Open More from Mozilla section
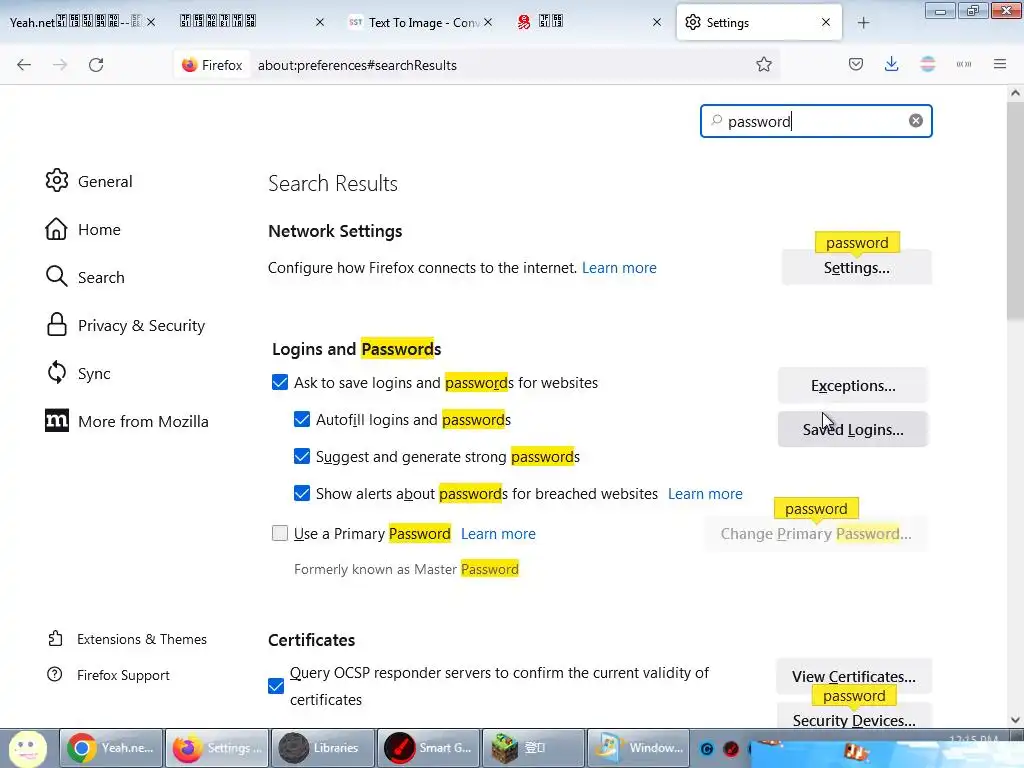The height and width of the screenshot is (768, 1024). pos(127,421)
